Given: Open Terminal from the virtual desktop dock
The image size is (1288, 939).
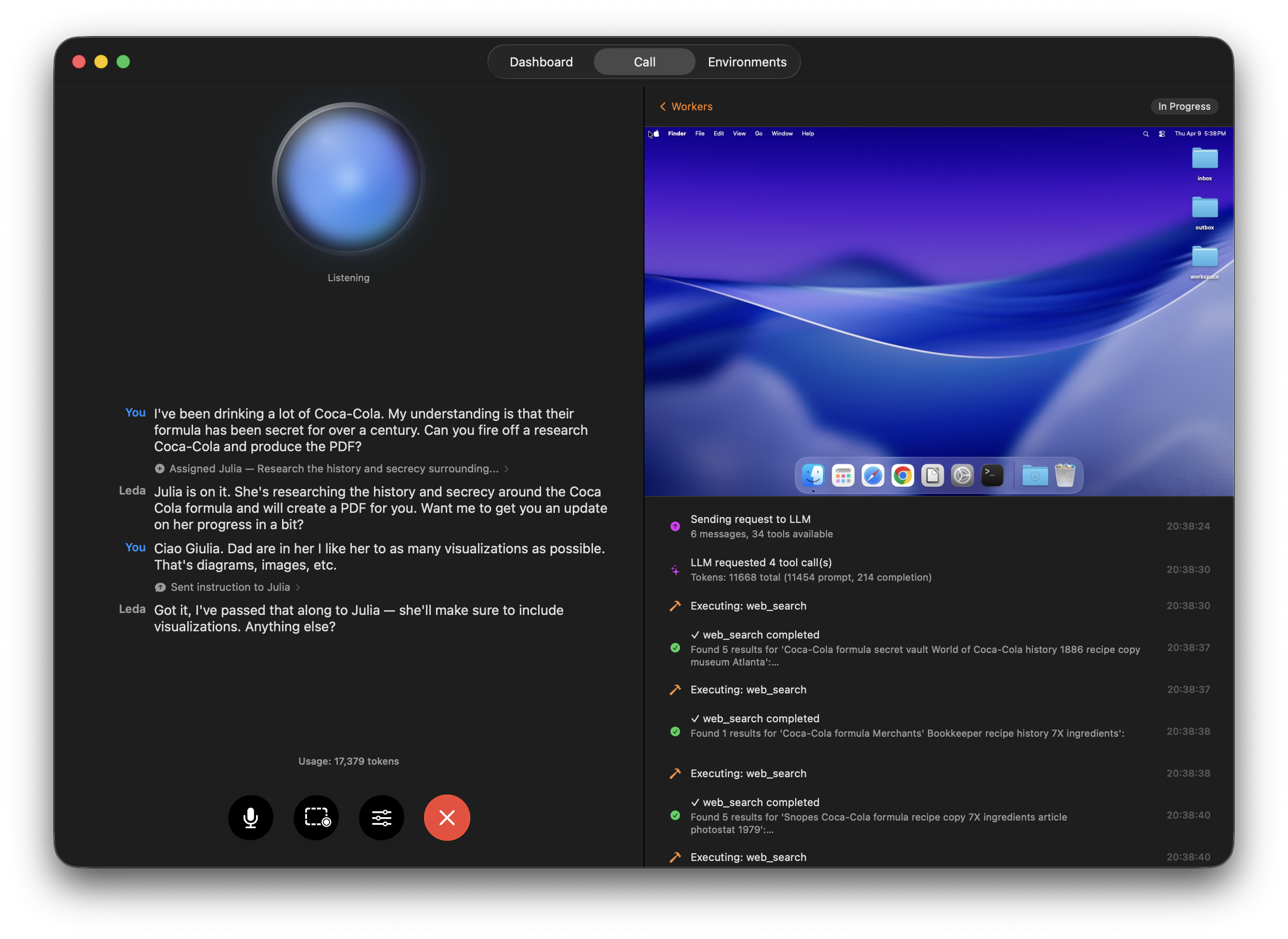Looking at the screenshot, I should tap(992, 475).
